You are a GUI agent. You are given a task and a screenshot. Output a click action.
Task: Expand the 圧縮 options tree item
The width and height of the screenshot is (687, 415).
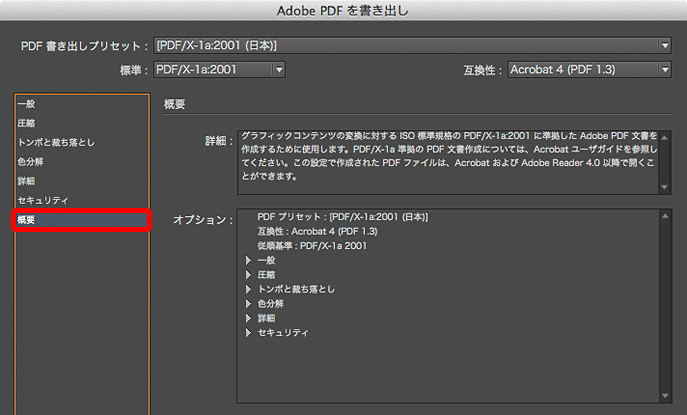point(248,275)
